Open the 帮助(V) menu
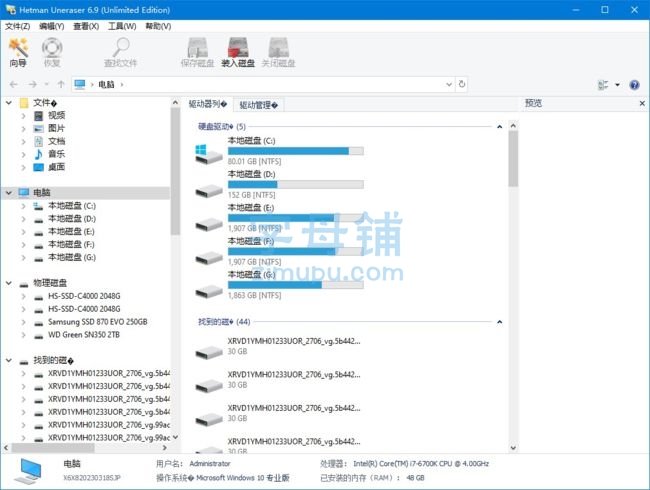 (158, 27)
